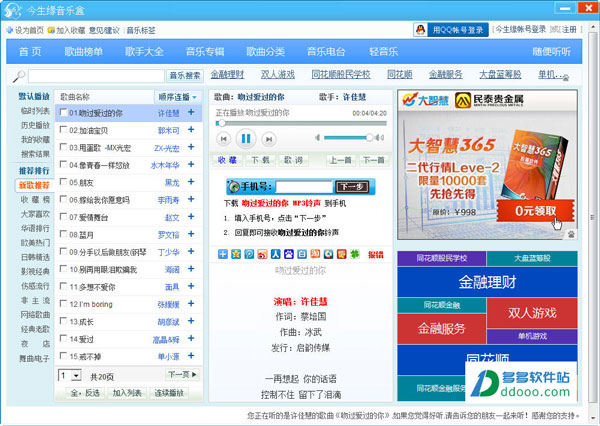Add song 07 爱情舞台 via plus icon

191,217
